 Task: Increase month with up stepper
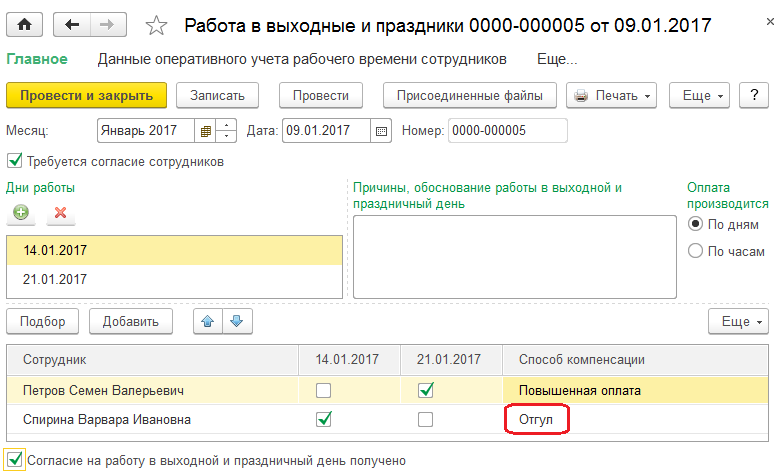tap(226, 125)
